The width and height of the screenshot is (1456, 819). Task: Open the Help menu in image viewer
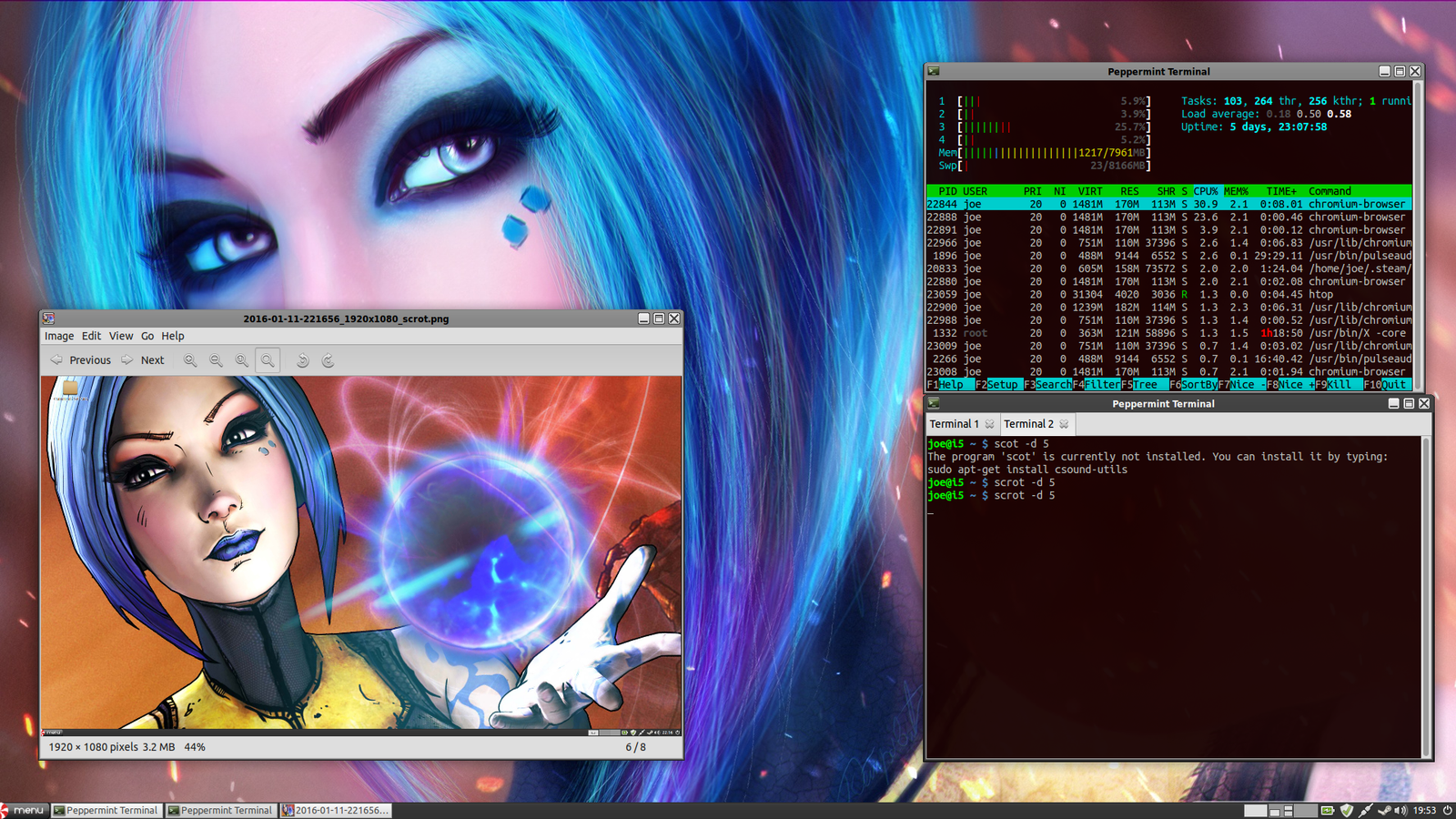point(173,336)
